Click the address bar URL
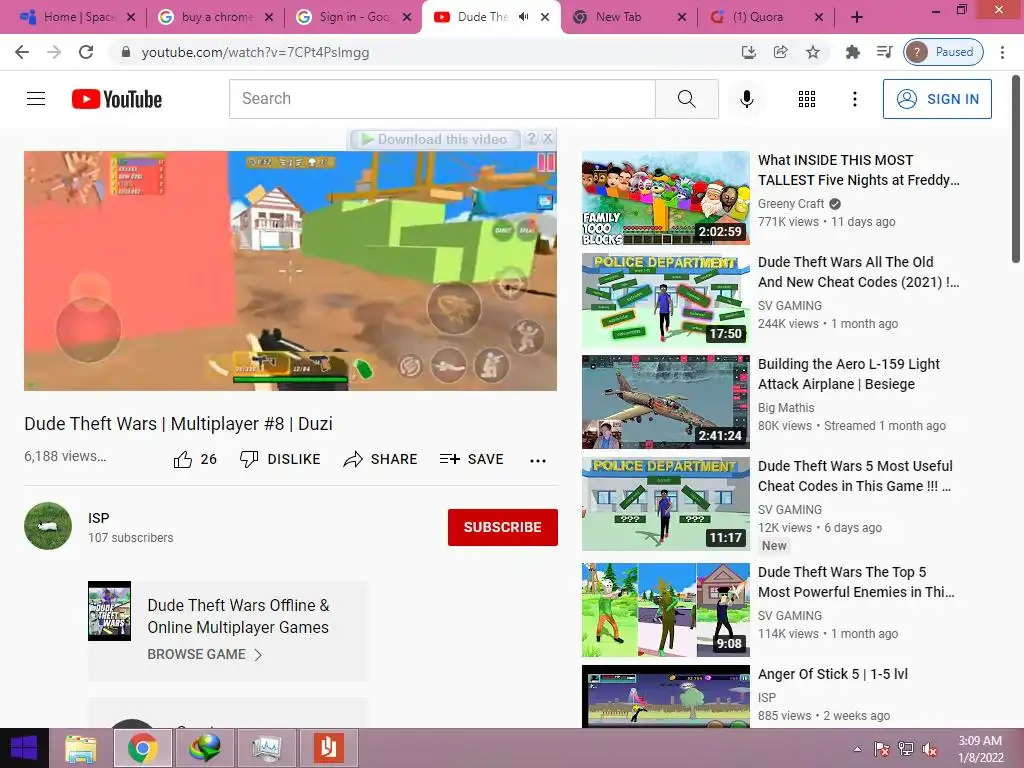Screen dimensions: 1024x768 tap(255, 52)
